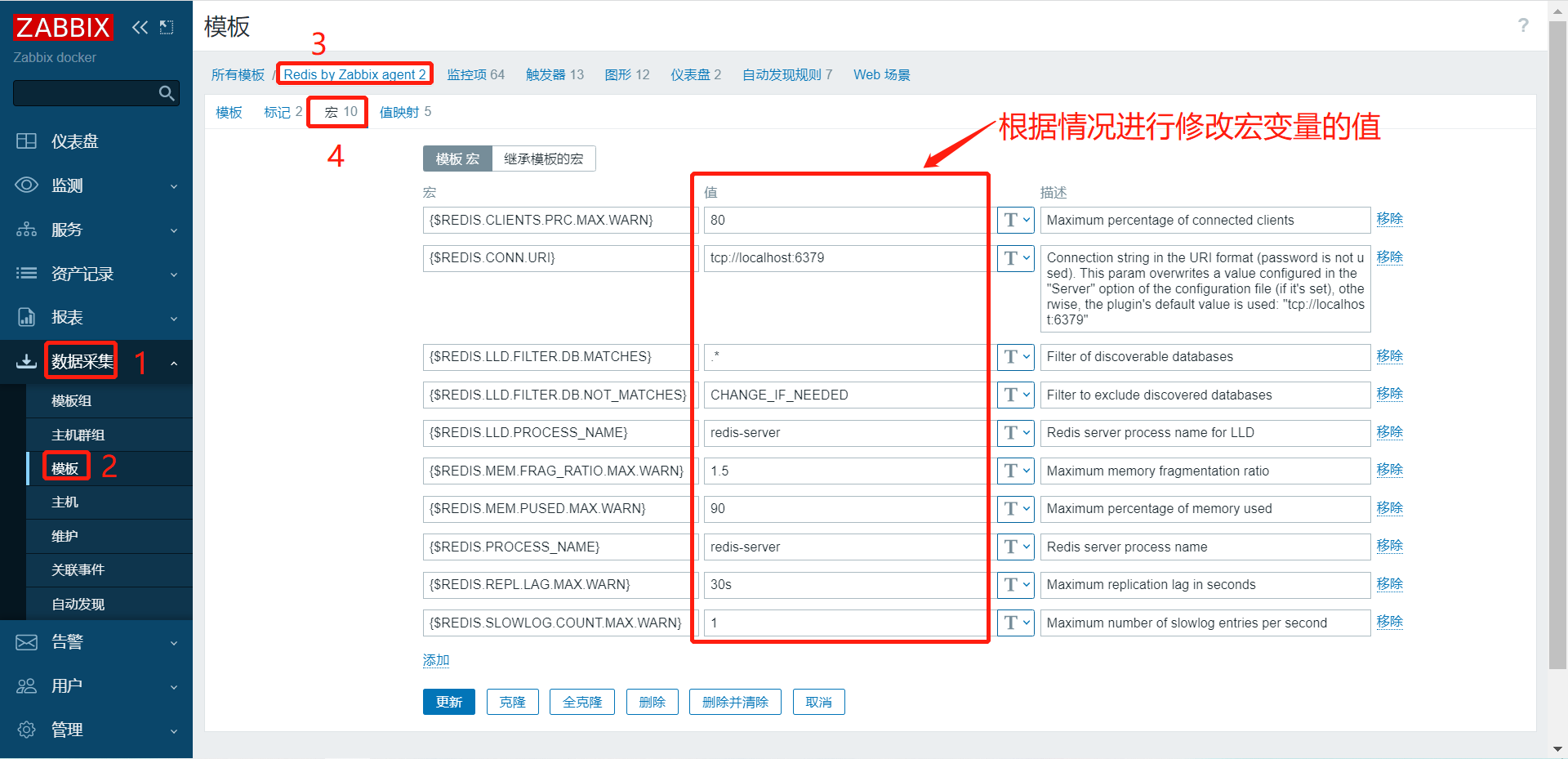Open the help question mark icon
The width and height of the screenshot is (1568, 759).
(1523, 25)
